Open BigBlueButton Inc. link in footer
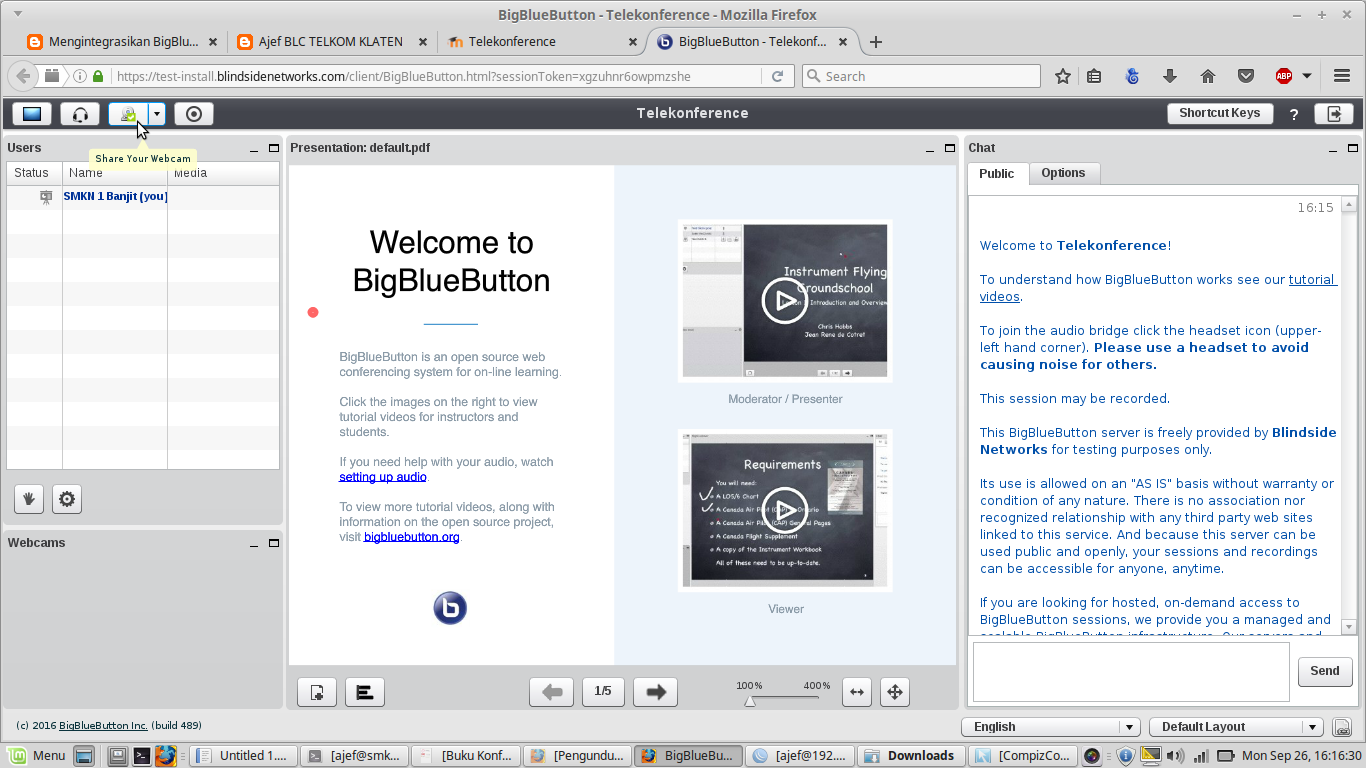The height and width of the screenshot is (768, 1366). click(x=103, y=726)
